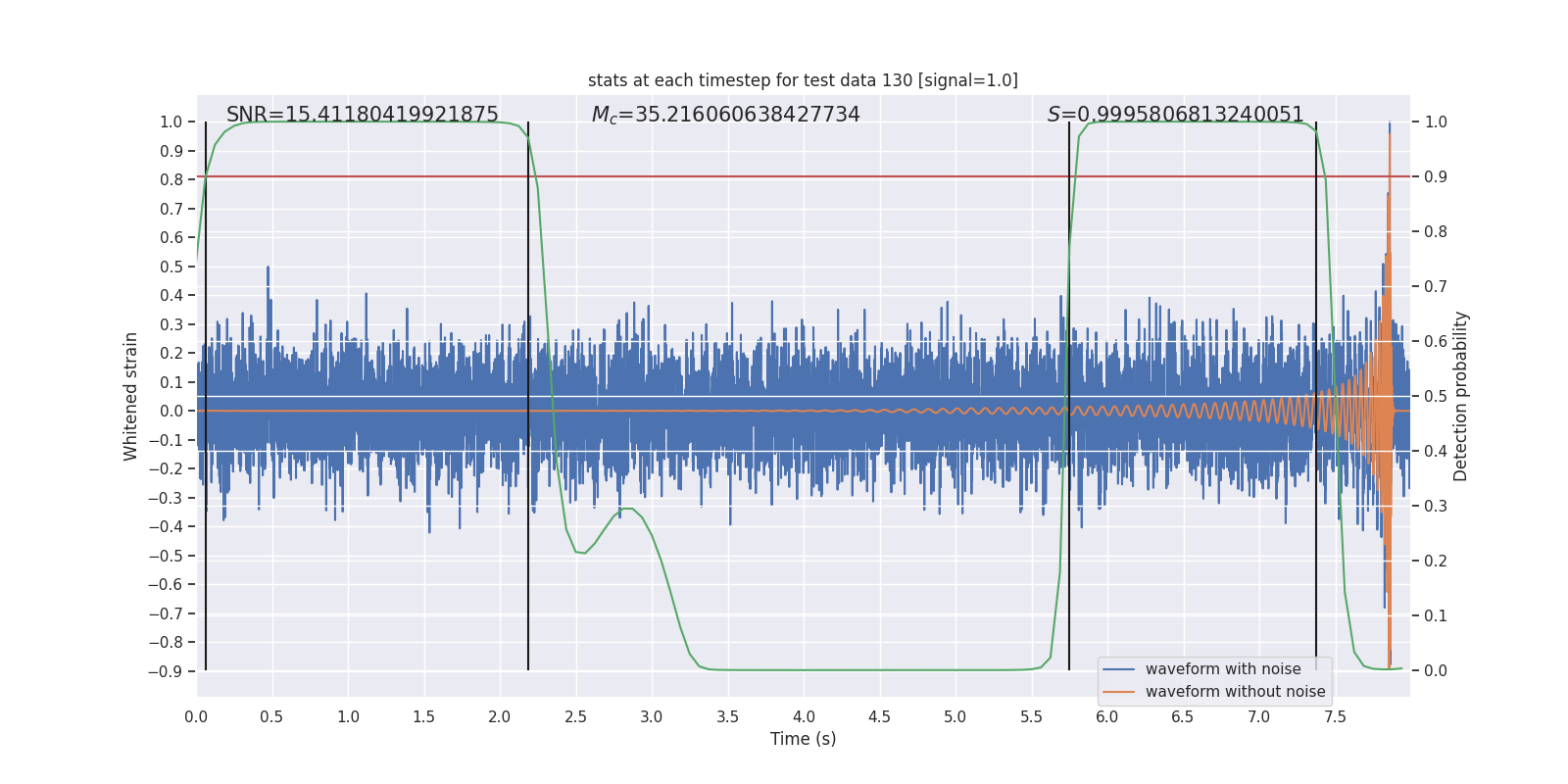This screenshot has width=1568, height=784.
Task: Click the 0.8 tick on Whitened strain axis
Action: (x=171, y=180)
